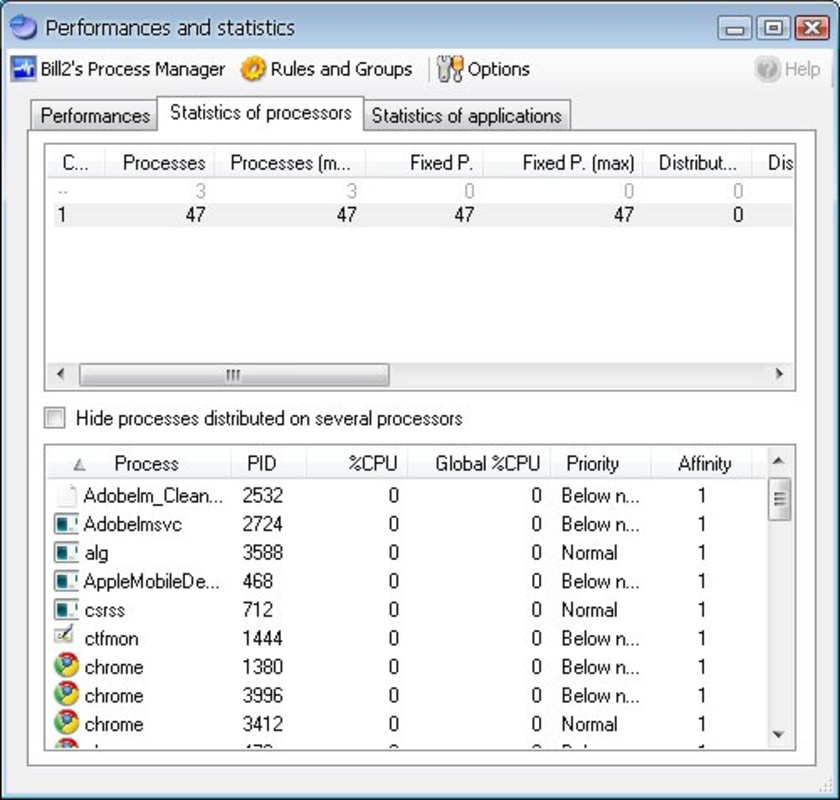Click the right arrow of horizontal scrollbar
840x800 pixels.
(x=779, y=374)
